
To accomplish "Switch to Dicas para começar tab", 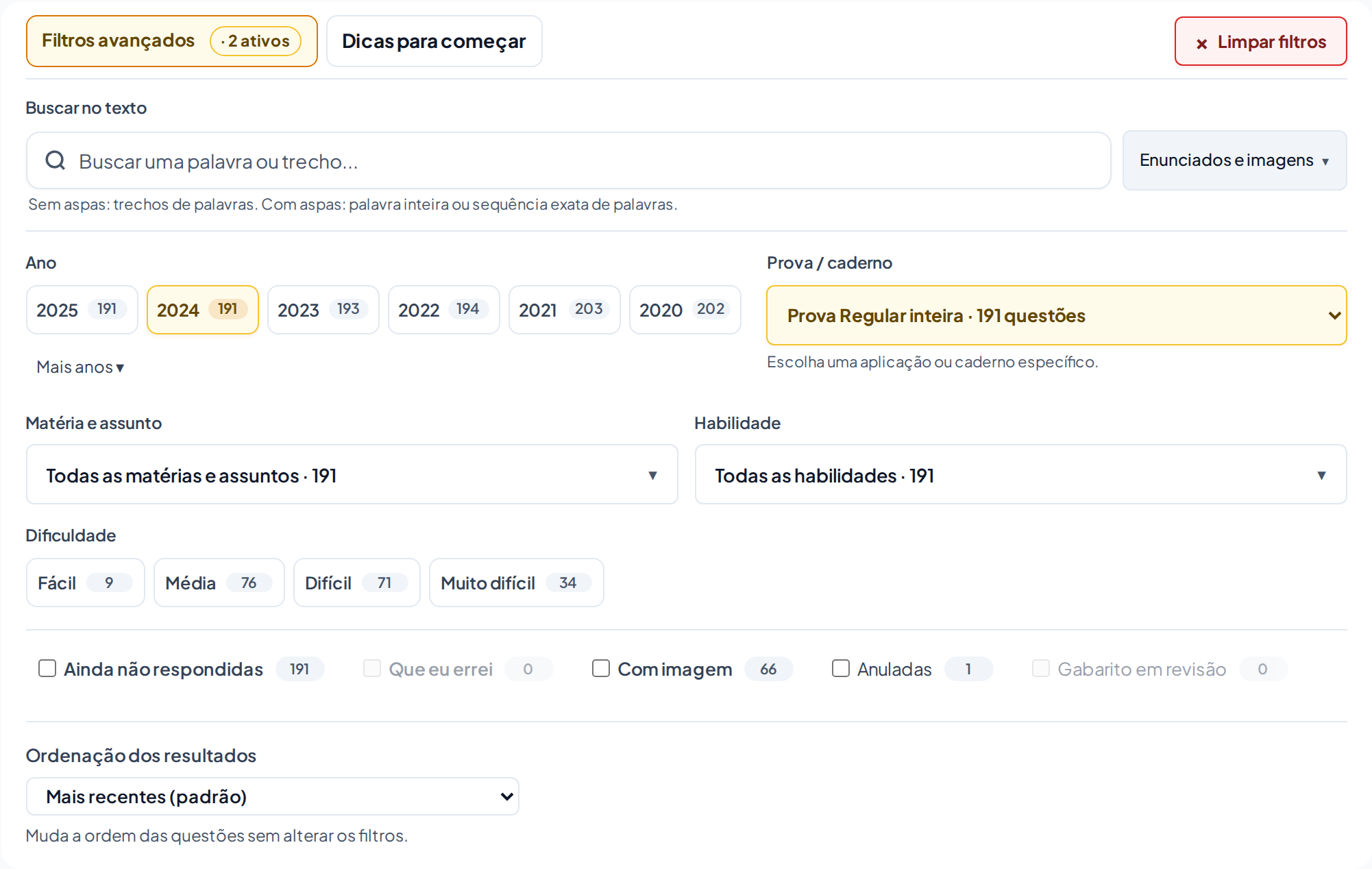I will click(x=434, y=41).
